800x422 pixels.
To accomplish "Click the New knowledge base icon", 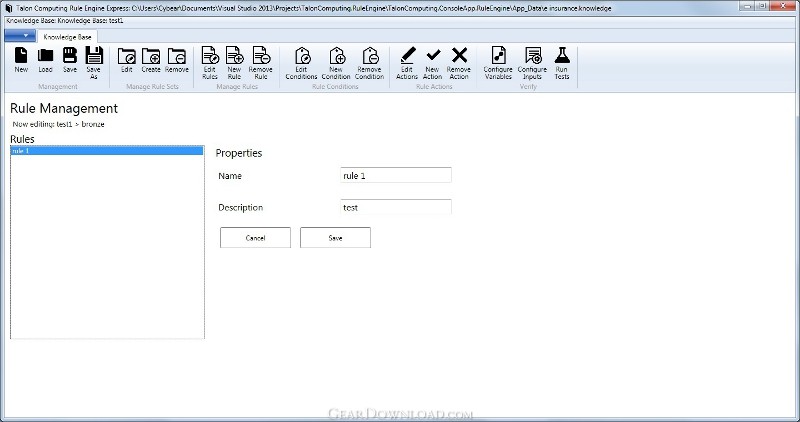I will [x=21, y=55].
